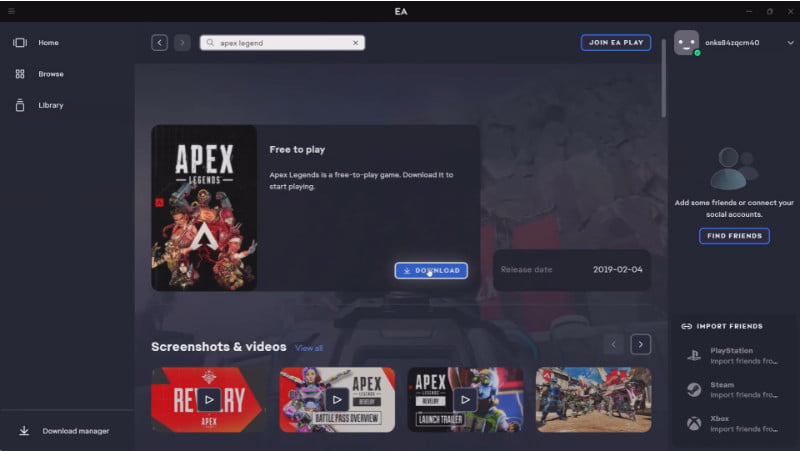Viewport: 800px width, 451px height.
Task: Go to Home in sidebar
Action: click(x=48, y=42)
